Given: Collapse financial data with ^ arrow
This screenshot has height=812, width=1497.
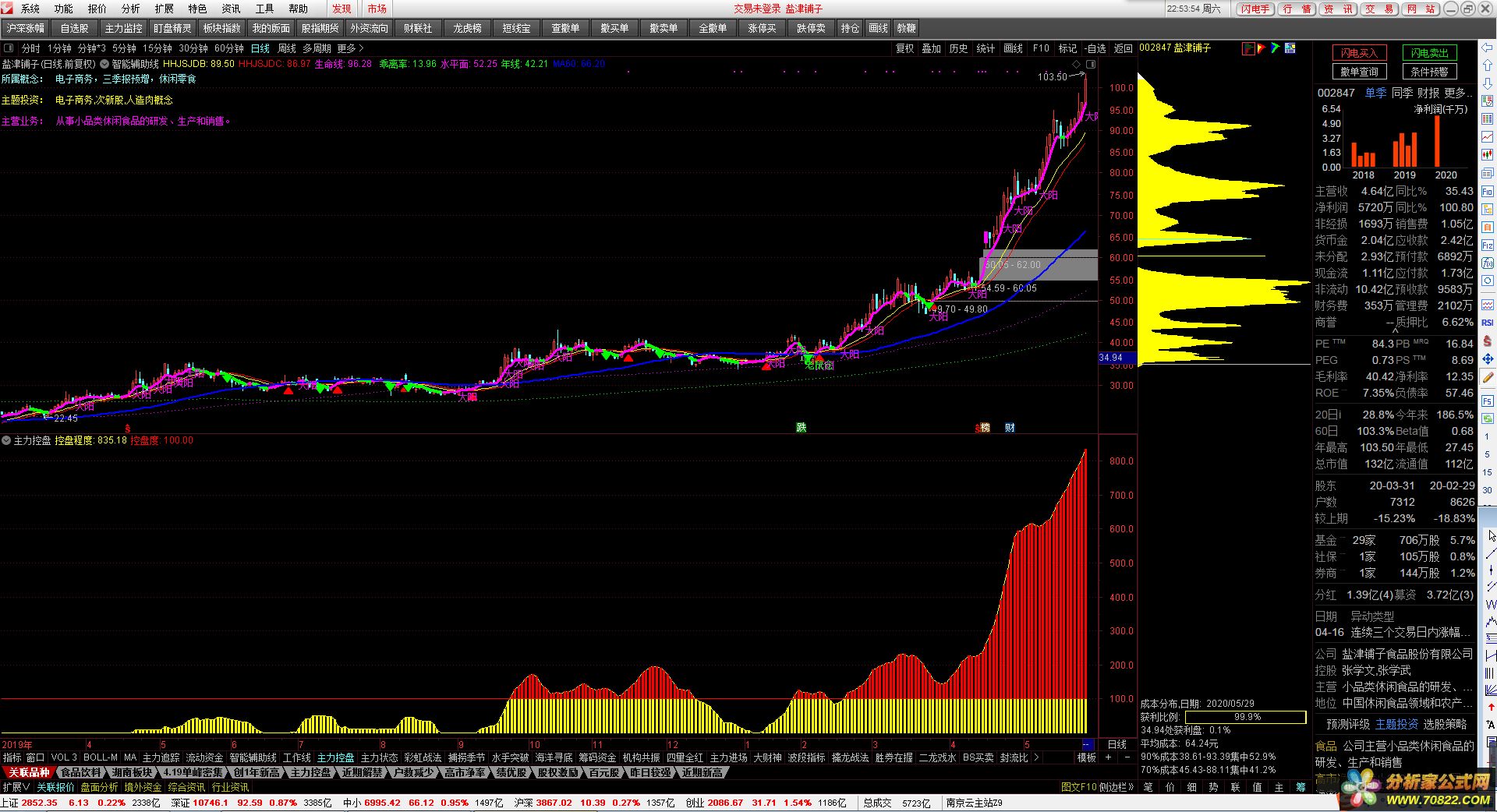Looking at the screenshot, I should [1396, 330].
